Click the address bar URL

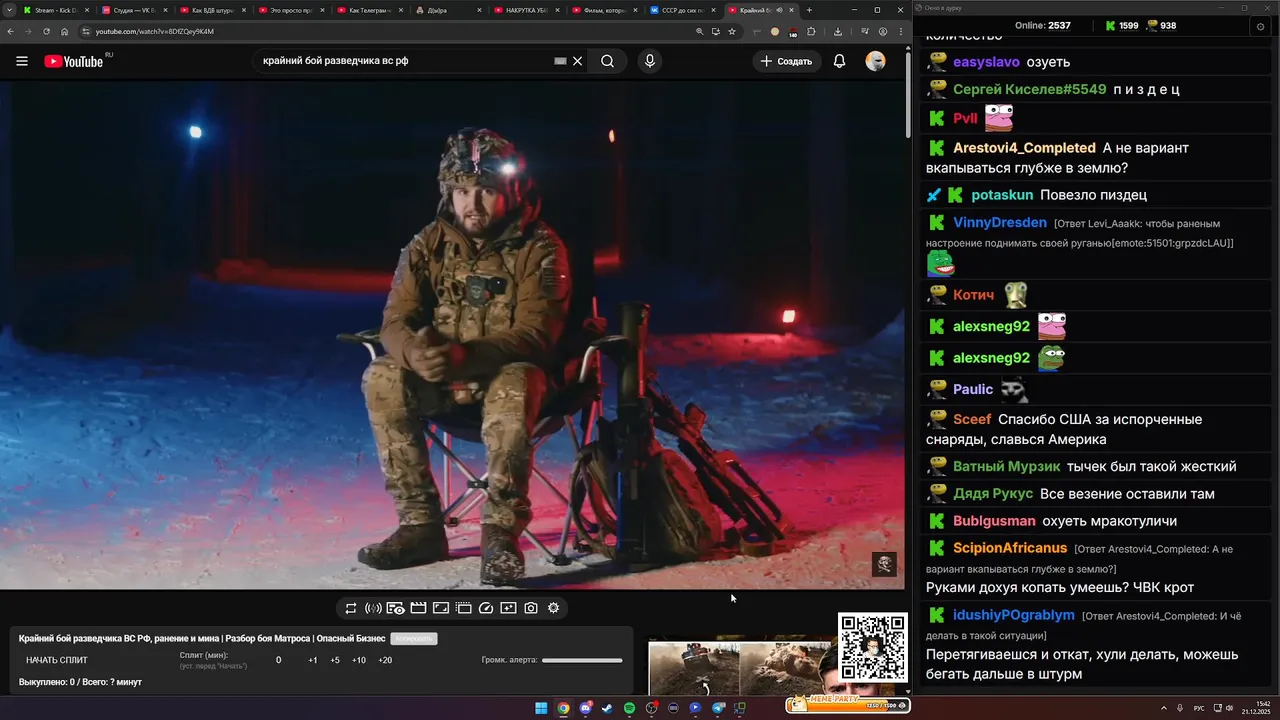click(155, 31)
